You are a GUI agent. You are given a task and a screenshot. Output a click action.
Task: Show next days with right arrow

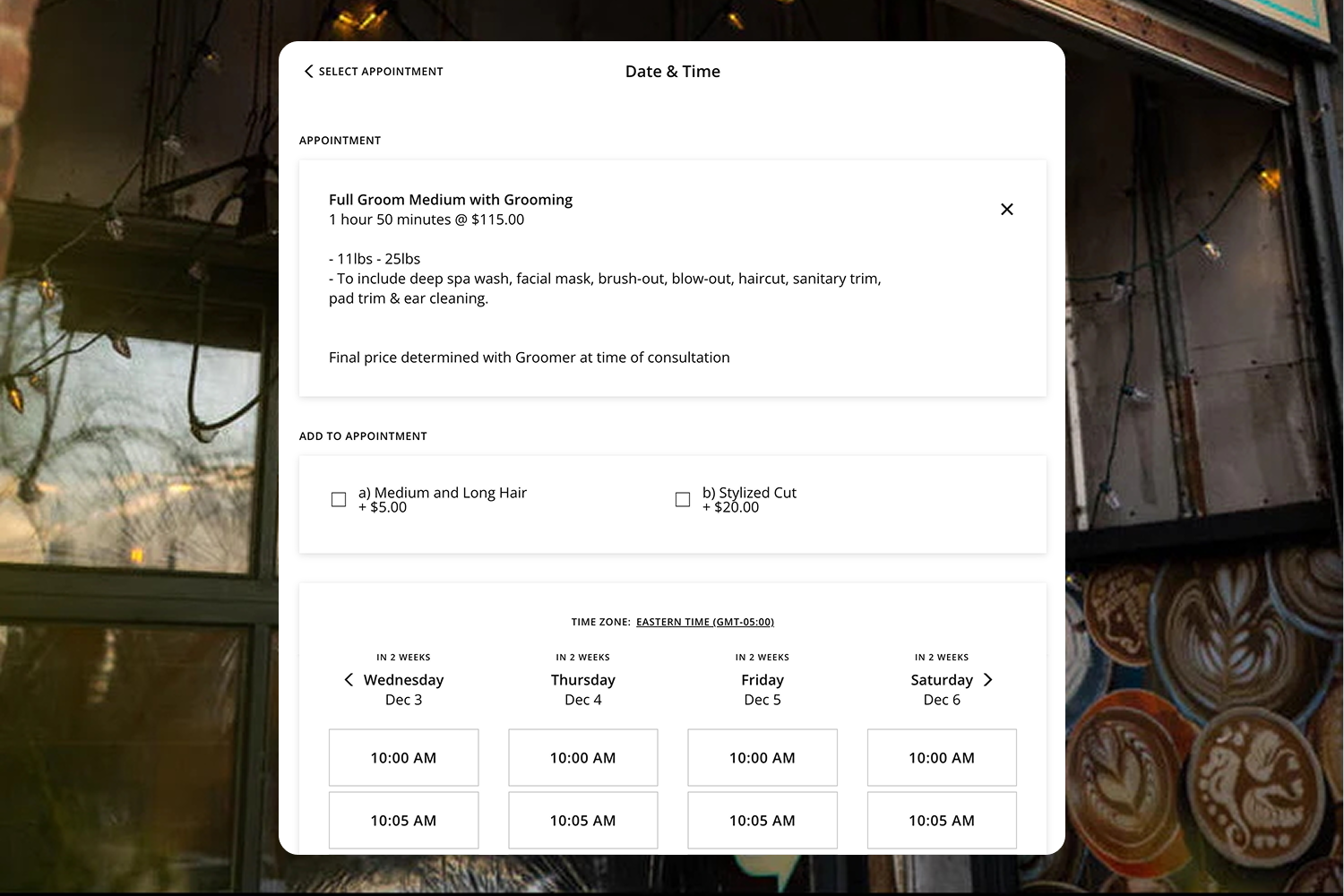(988, 680)
